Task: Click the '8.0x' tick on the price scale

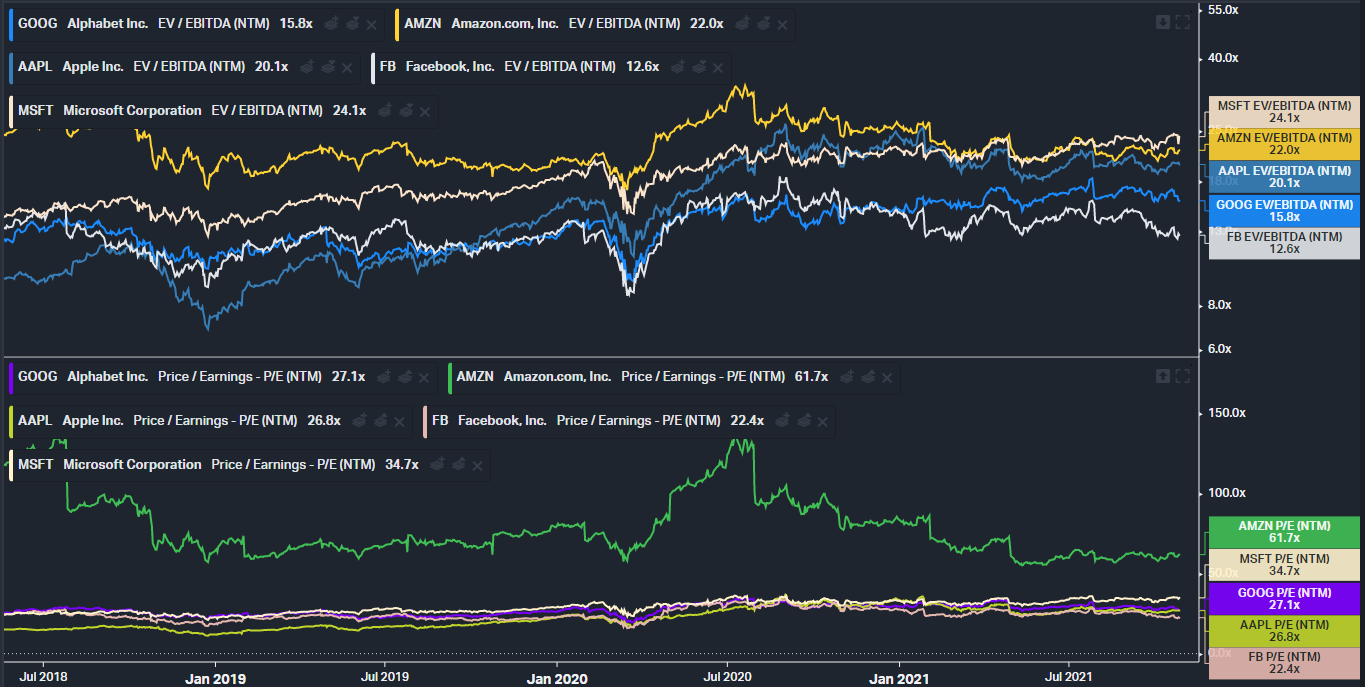Action: [1221, 305]
